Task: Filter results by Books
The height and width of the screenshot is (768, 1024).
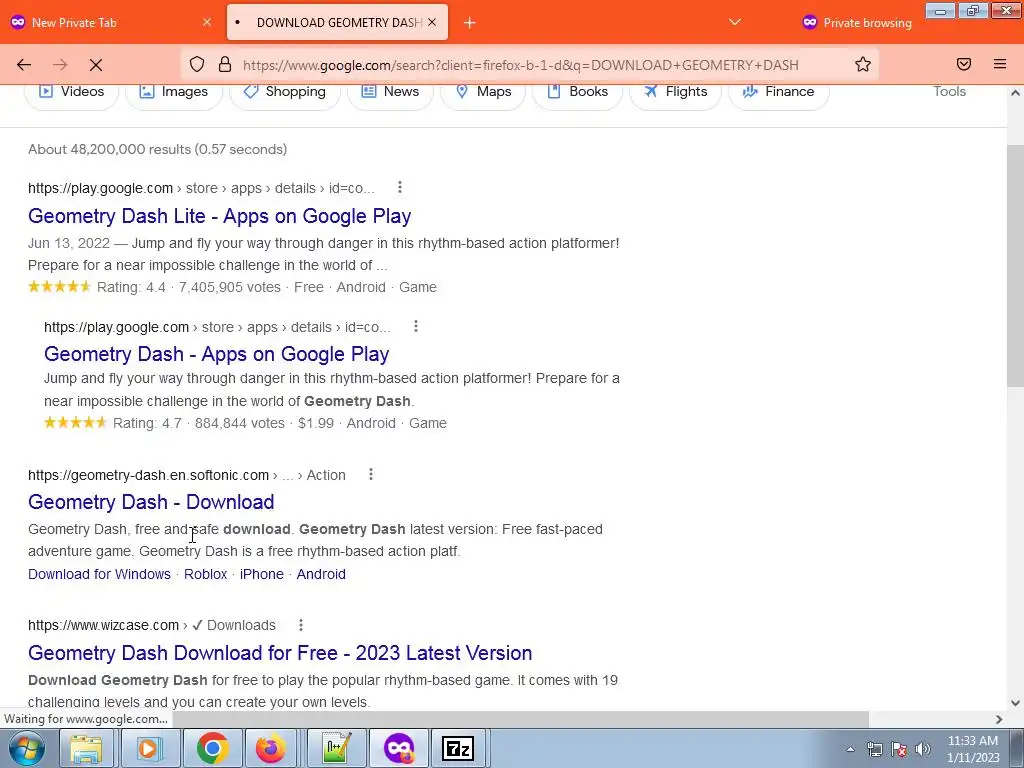Action: pyautogui.click(x=577, y=91)
